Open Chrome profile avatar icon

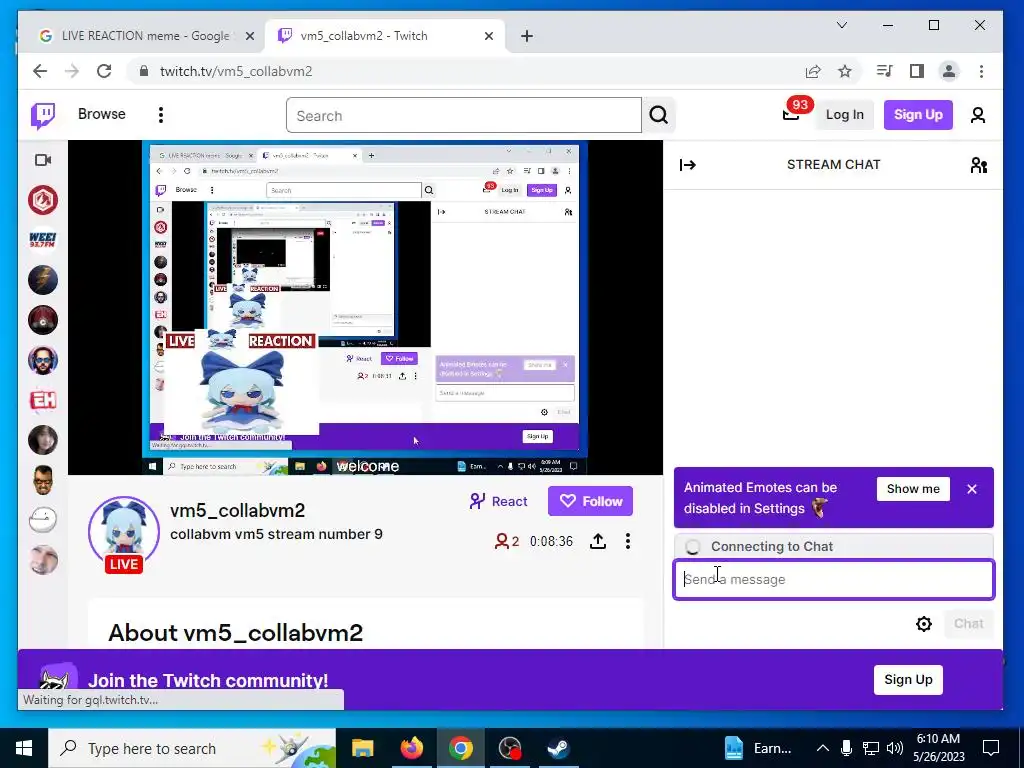(949, 71)
